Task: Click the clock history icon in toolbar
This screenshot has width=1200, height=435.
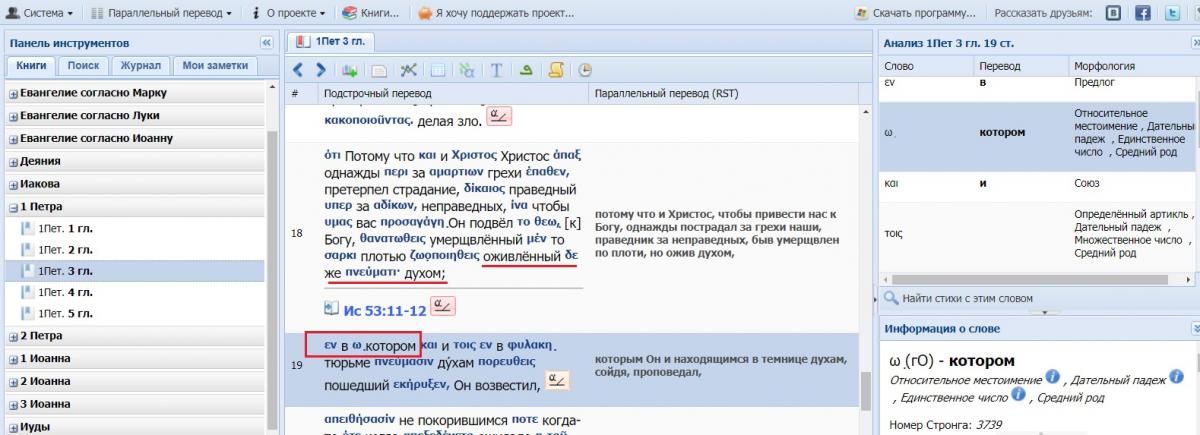Action: (585, 70)
